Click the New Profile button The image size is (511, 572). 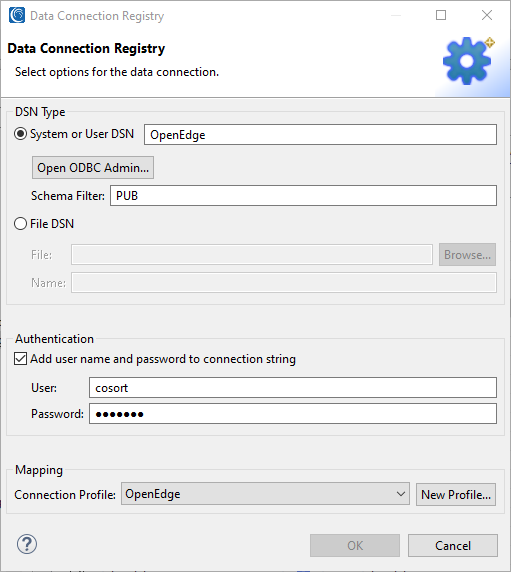tap(456, 495)
